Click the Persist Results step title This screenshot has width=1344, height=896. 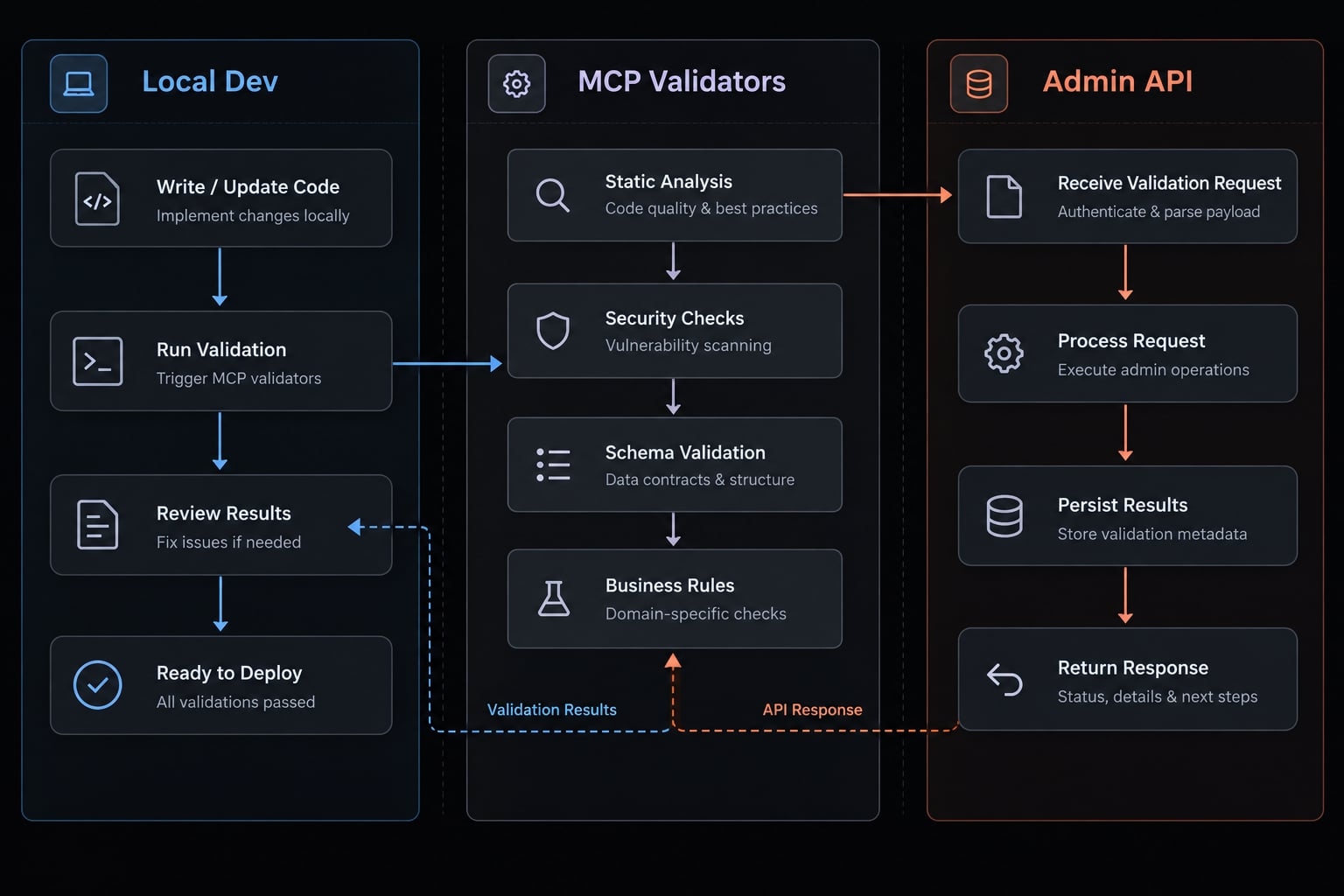click(x=1123, y=505)
